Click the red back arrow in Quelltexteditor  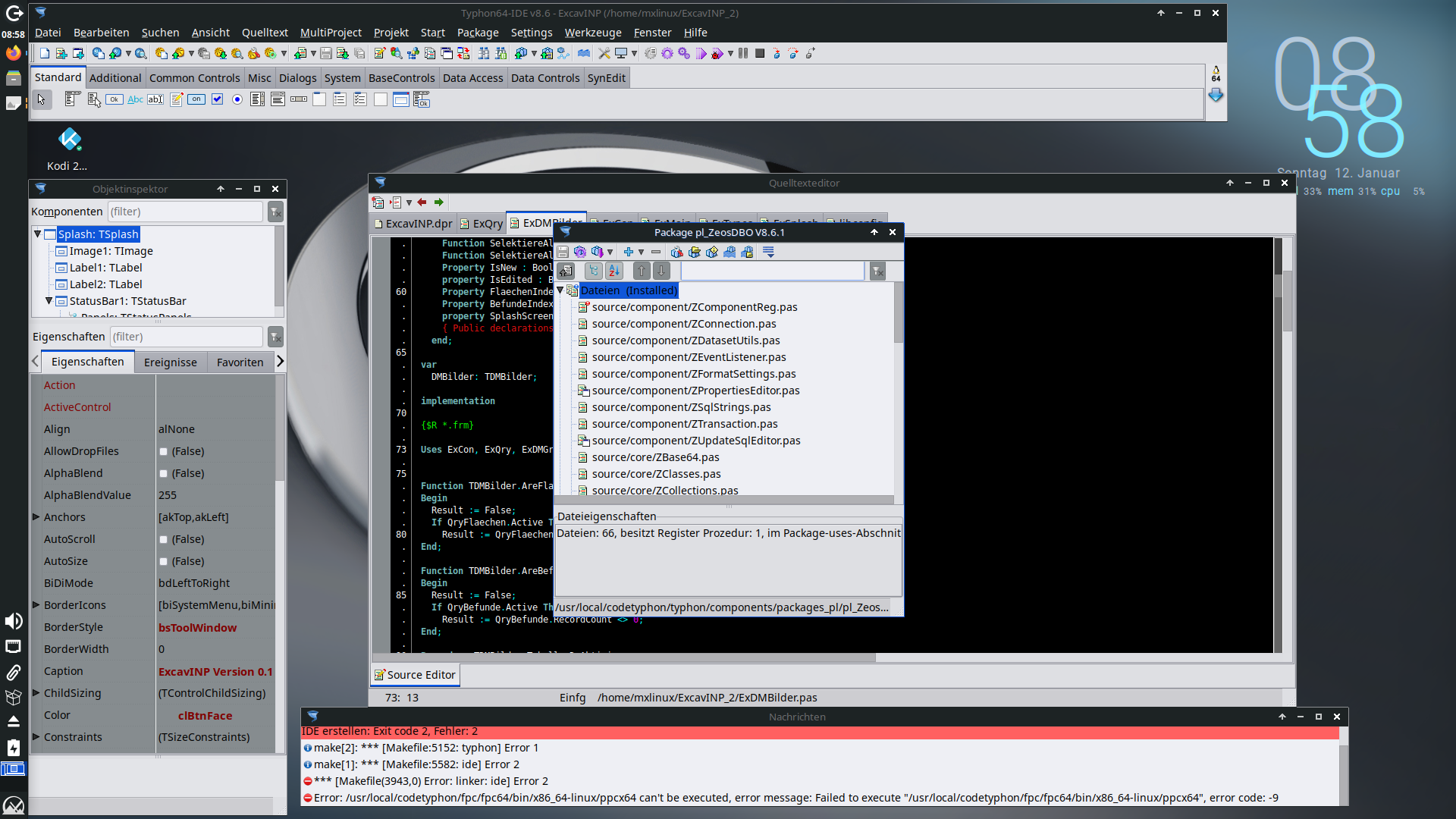point(422,202)
